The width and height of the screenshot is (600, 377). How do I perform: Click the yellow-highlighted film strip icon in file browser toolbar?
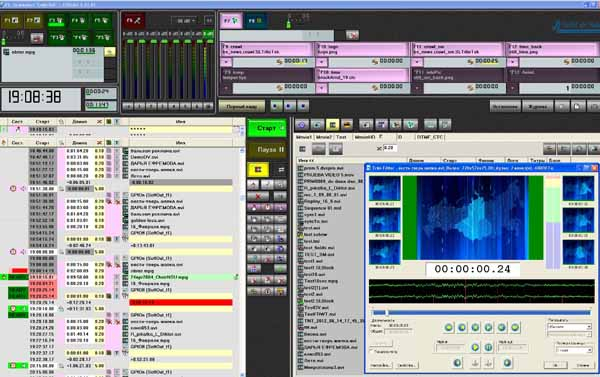[332, 124]
